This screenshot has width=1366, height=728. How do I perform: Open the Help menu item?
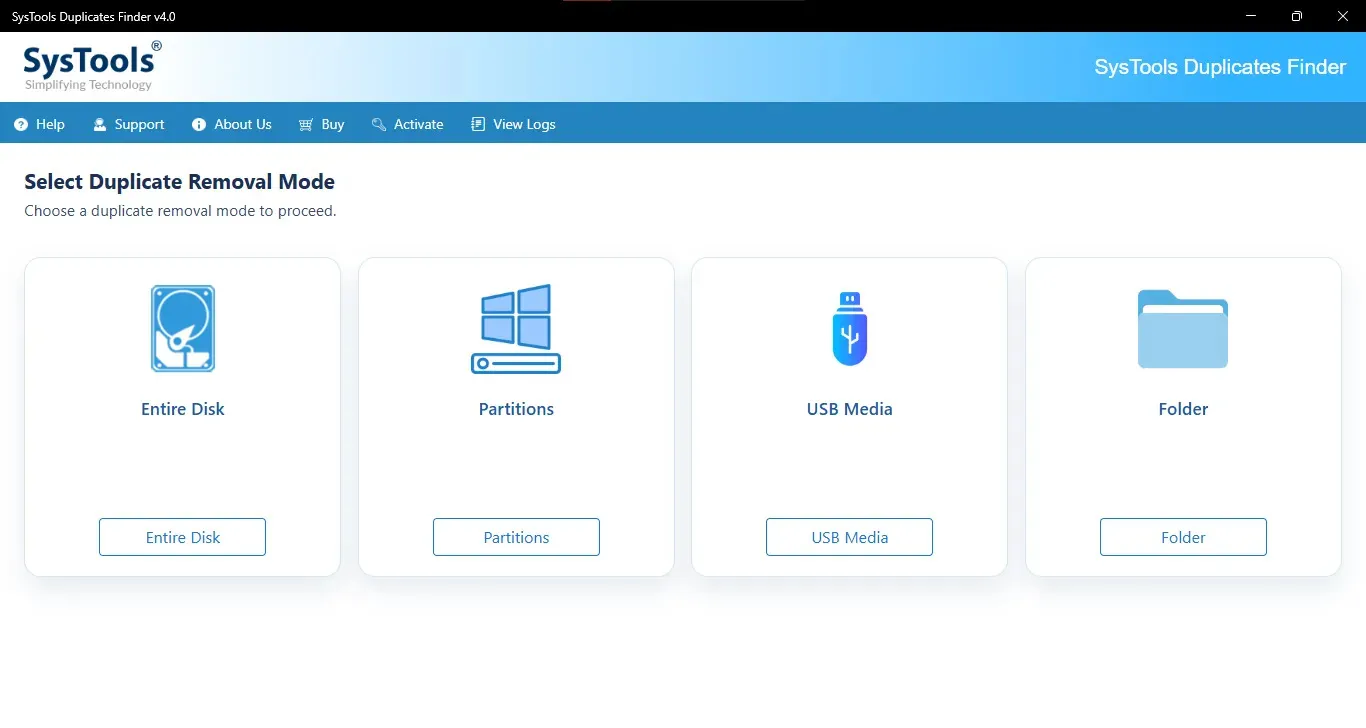[x=40, y=125]
